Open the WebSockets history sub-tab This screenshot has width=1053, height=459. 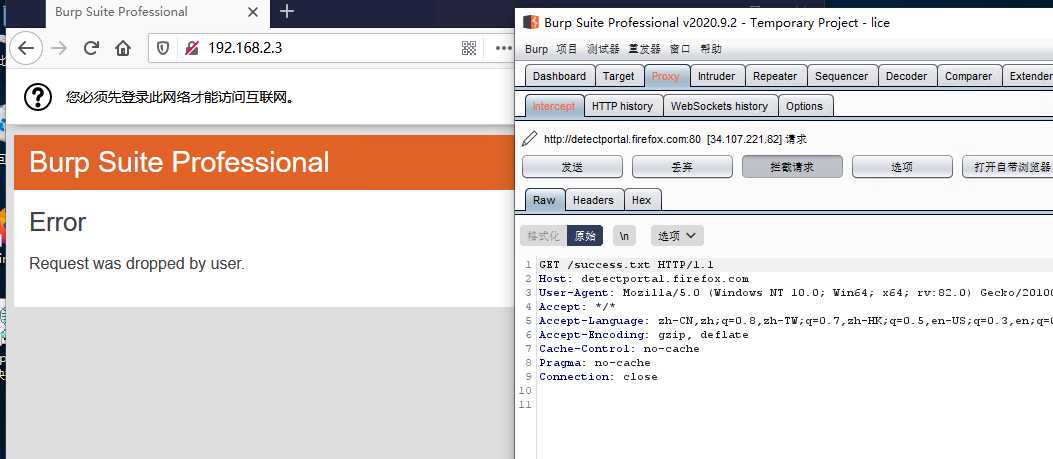(x=719, y=106)
